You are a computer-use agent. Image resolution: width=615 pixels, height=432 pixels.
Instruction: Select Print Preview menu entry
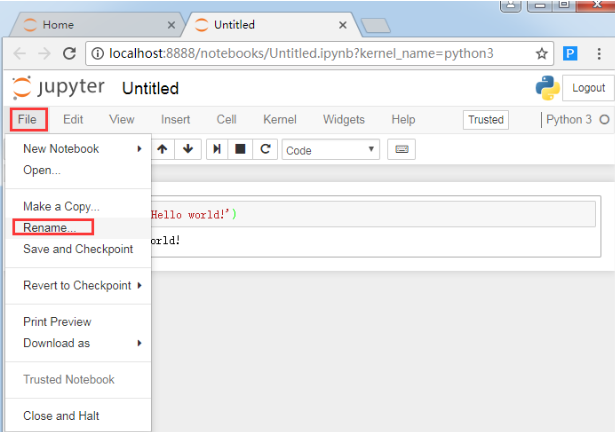[78, 322]
